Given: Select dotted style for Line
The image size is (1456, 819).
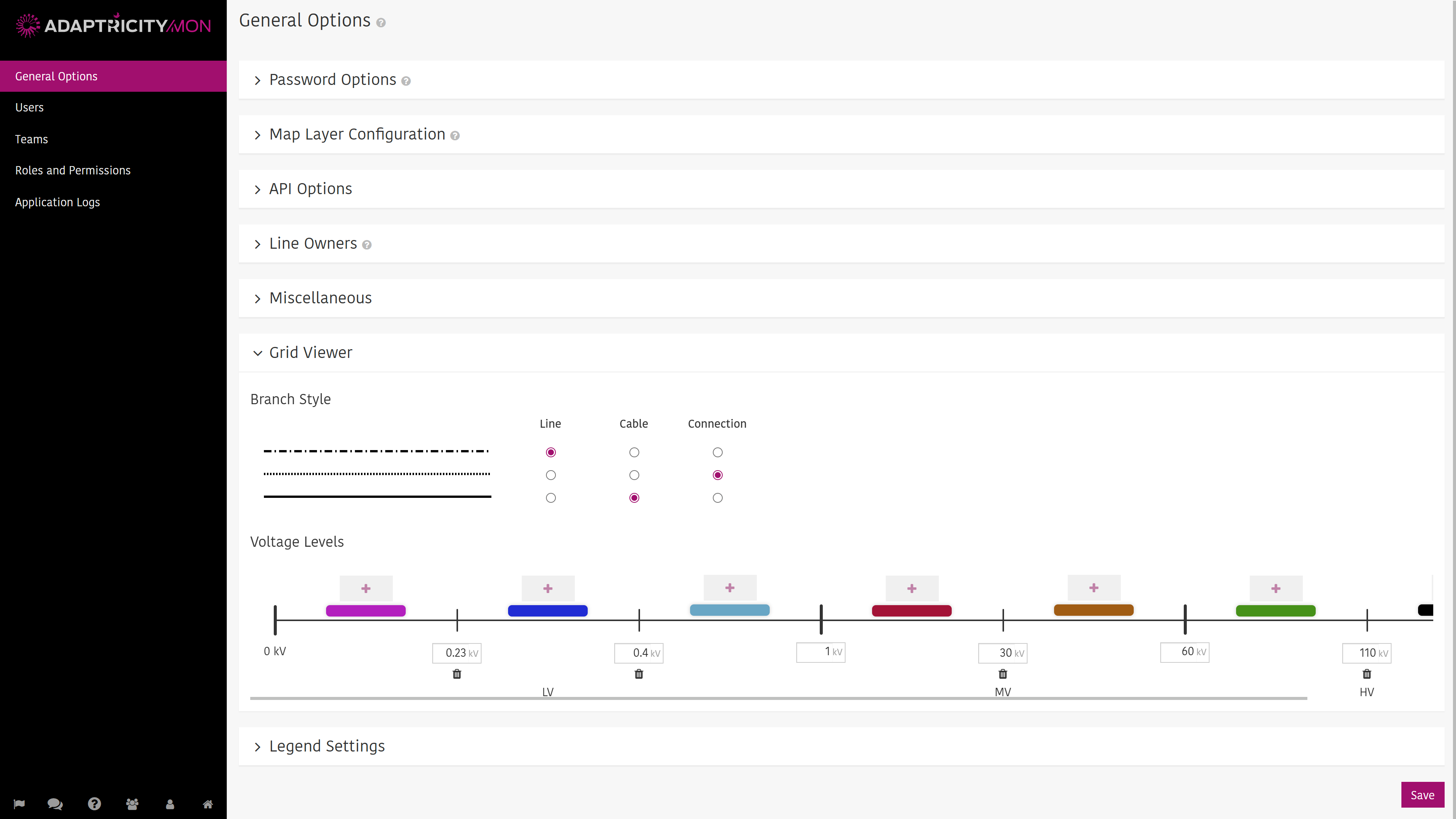Looking at the screenshot, I should (551, 475).
